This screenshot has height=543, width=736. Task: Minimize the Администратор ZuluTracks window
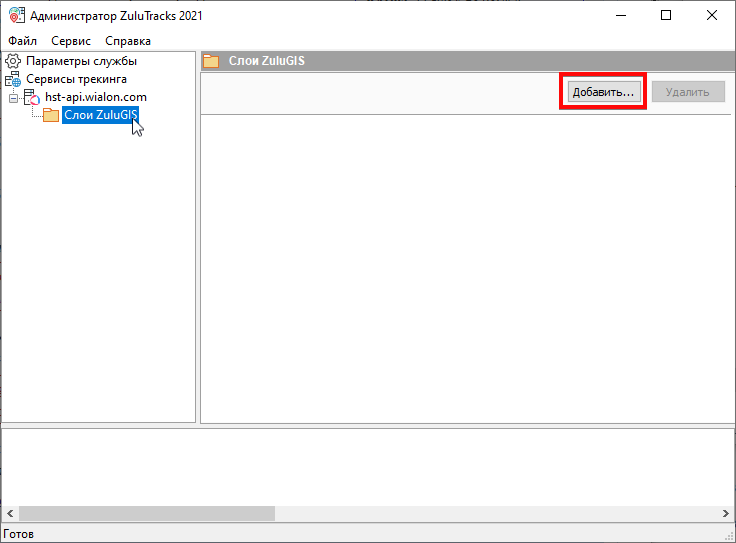pyautogui.click(x=620, y=15)
